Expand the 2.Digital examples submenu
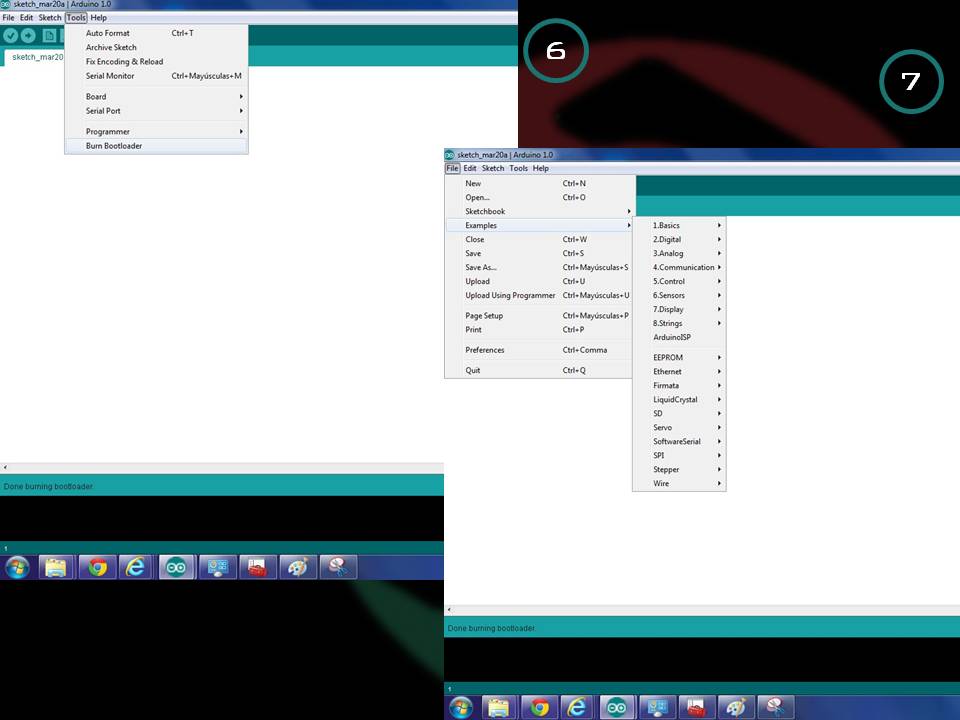The width and height of the screenshot is (960, 720). tap(679, 239)
